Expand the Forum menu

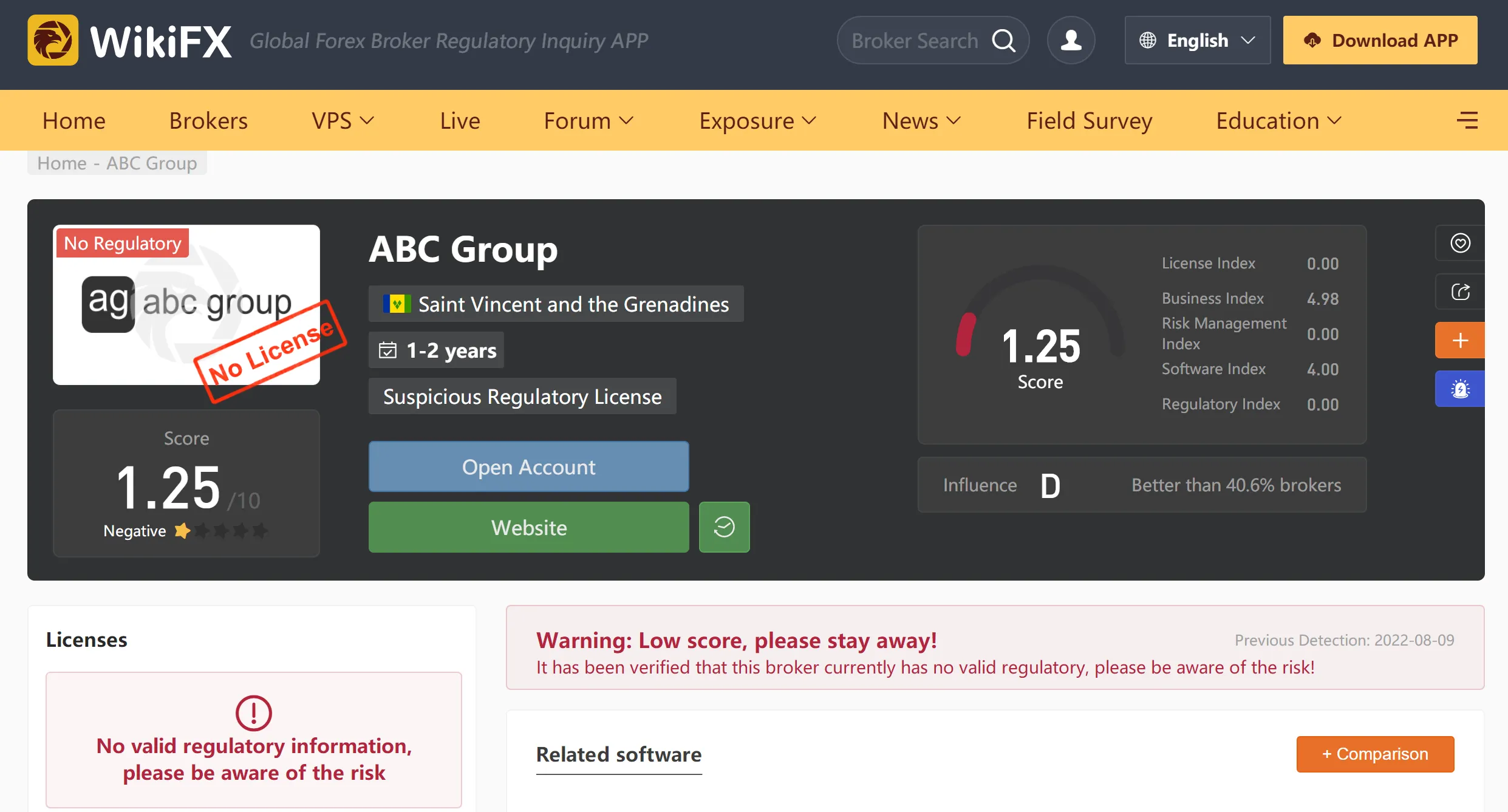coord(589,120)
